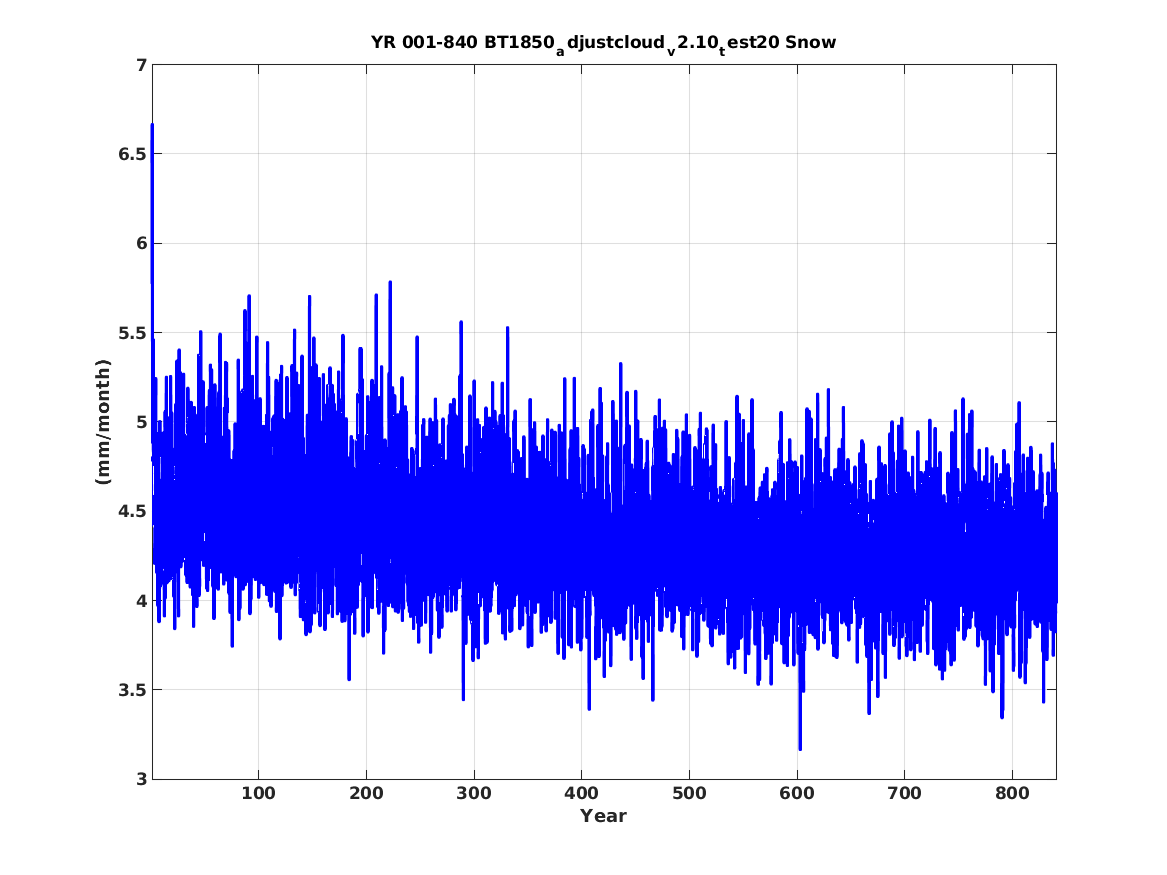Click the x-axis tick label '600'
This screenshot has height=875, width=1167.
pos(797,794)
